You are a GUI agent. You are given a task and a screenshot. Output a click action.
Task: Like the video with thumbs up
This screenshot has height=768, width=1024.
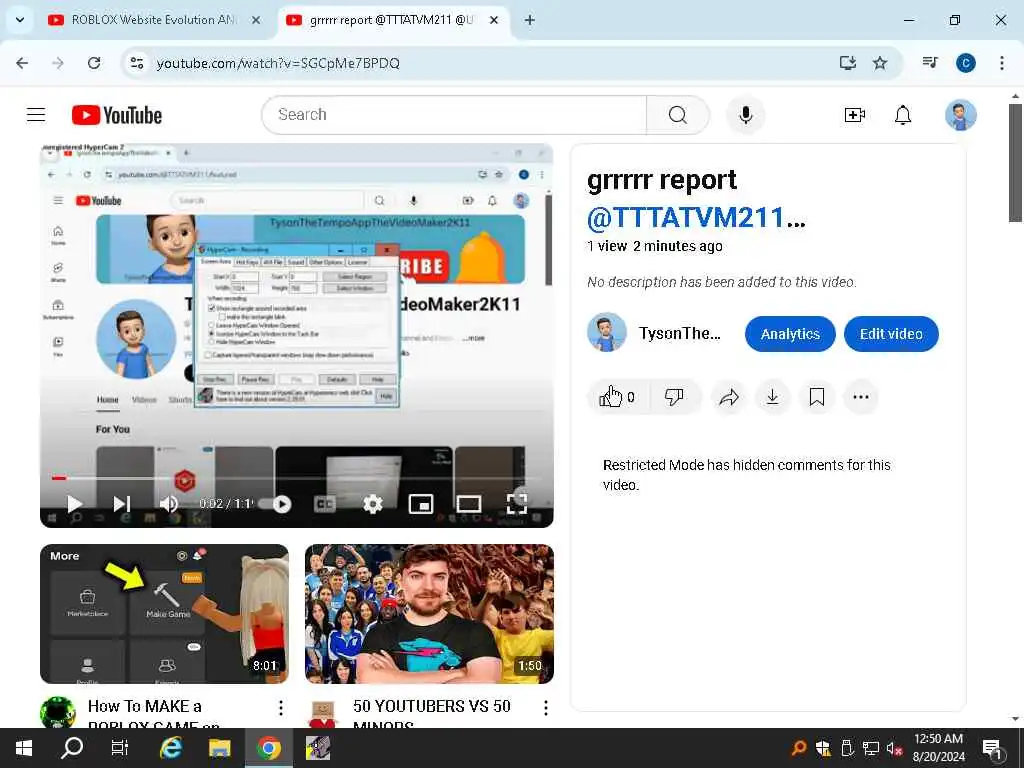pyautogui.click(x=617, y=396)
